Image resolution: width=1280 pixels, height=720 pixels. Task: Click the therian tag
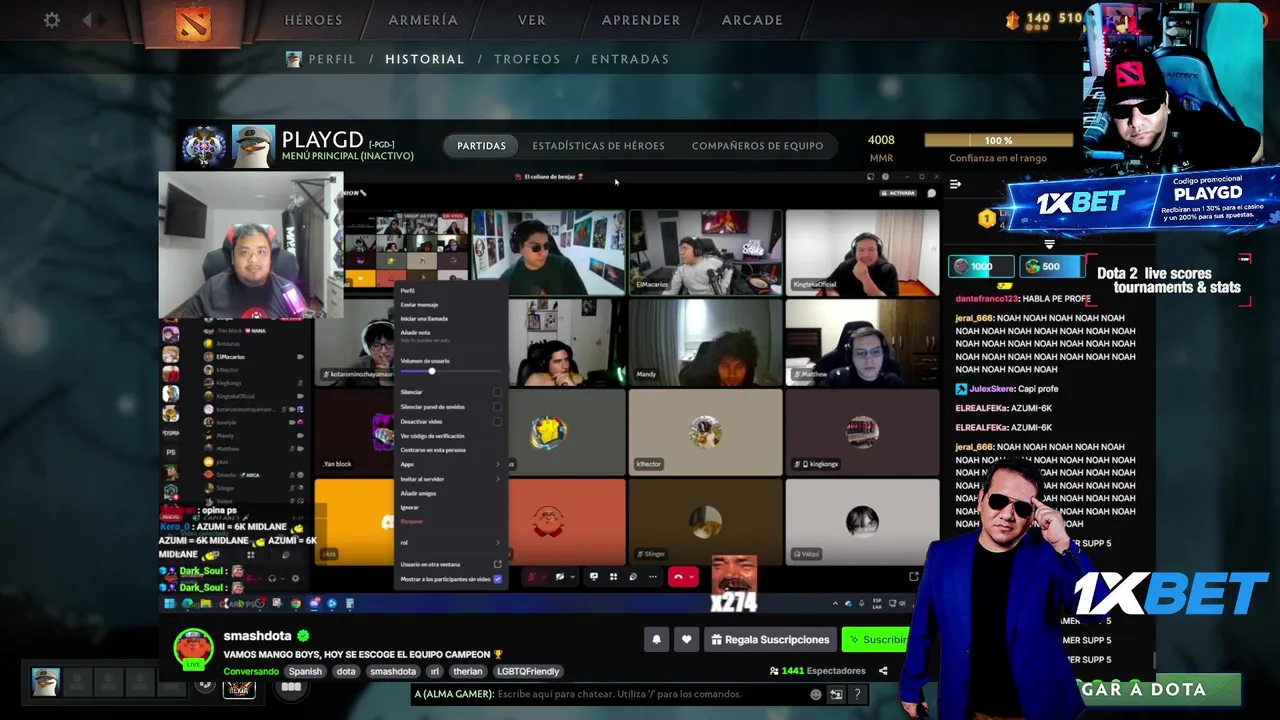[x=467, y=671]
